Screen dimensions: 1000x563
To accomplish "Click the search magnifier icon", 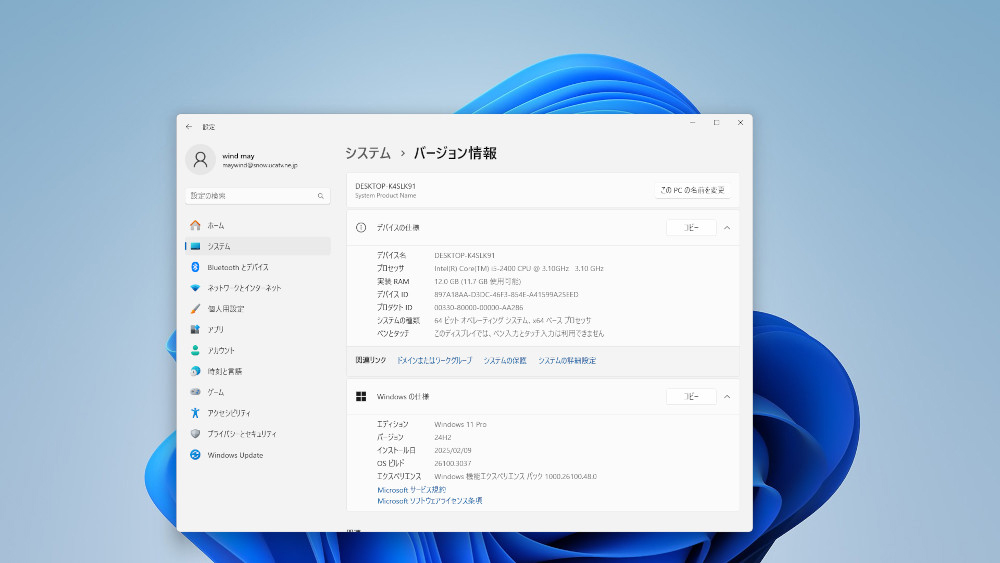I will [321, 196].
